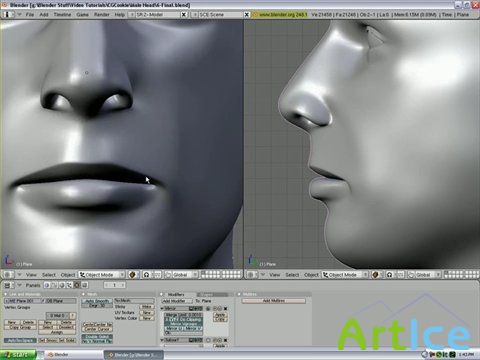Open the screen layout selector SR:2-Model
Screen dimensions: 480x360
tap(131, 15)
